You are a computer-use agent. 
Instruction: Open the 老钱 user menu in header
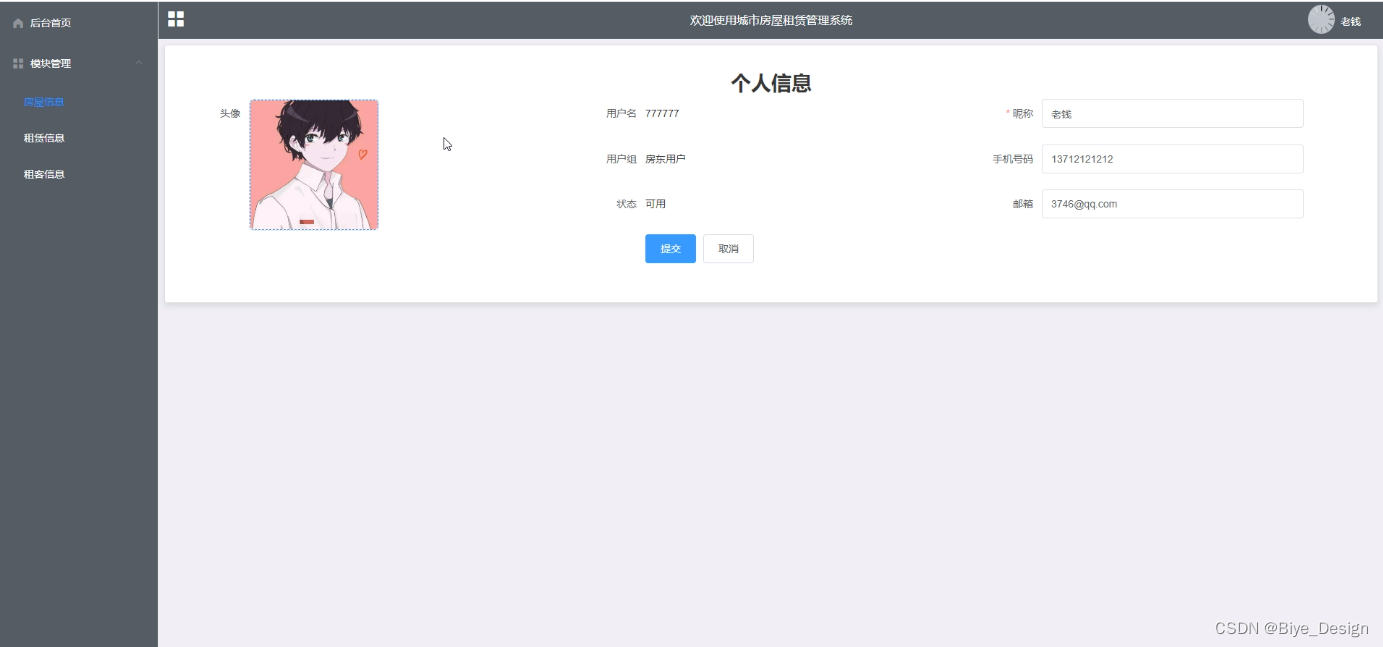[1350, 21]
